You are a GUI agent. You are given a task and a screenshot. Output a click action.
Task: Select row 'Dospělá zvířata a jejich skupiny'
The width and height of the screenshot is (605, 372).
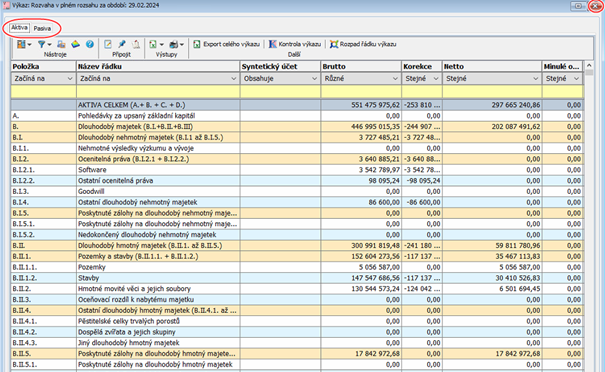pyautogui.click(x=297, y=332)
